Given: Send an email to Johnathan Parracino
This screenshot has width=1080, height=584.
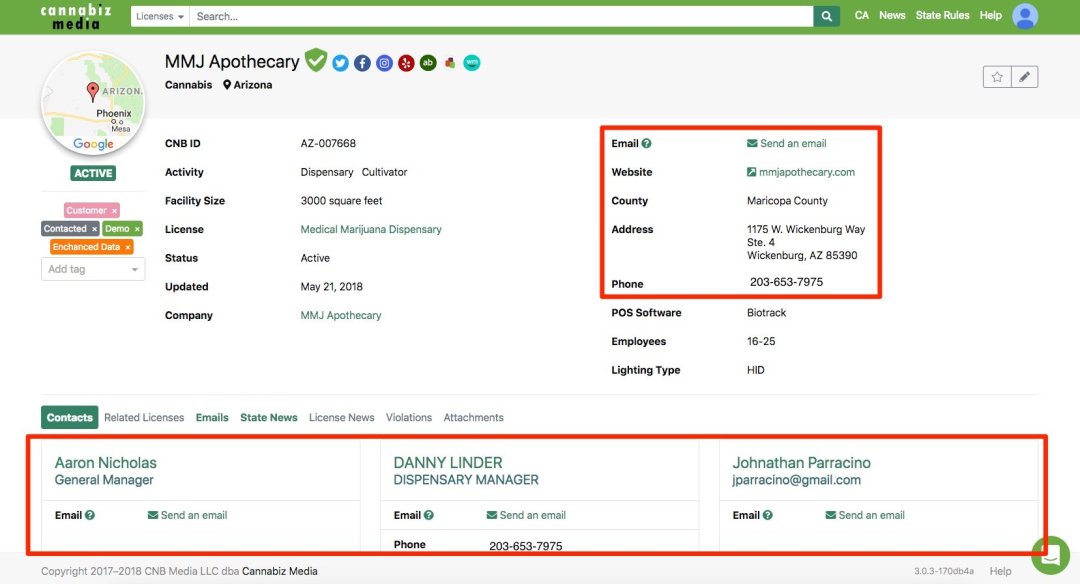Looking at the screenshot, I should [865, 515].
